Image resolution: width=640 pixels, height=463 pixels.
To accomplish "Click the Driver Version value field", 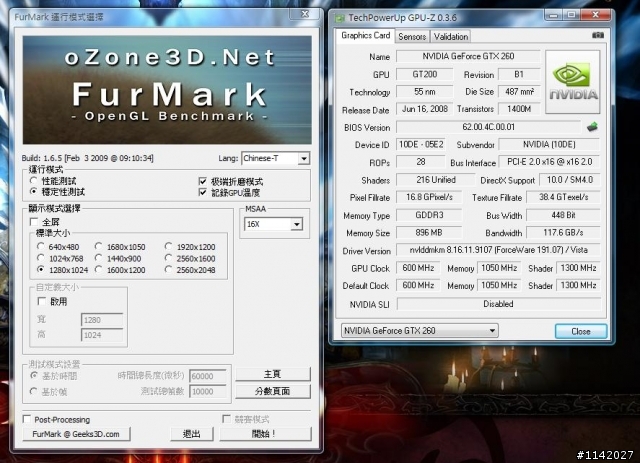I will 498,250.
